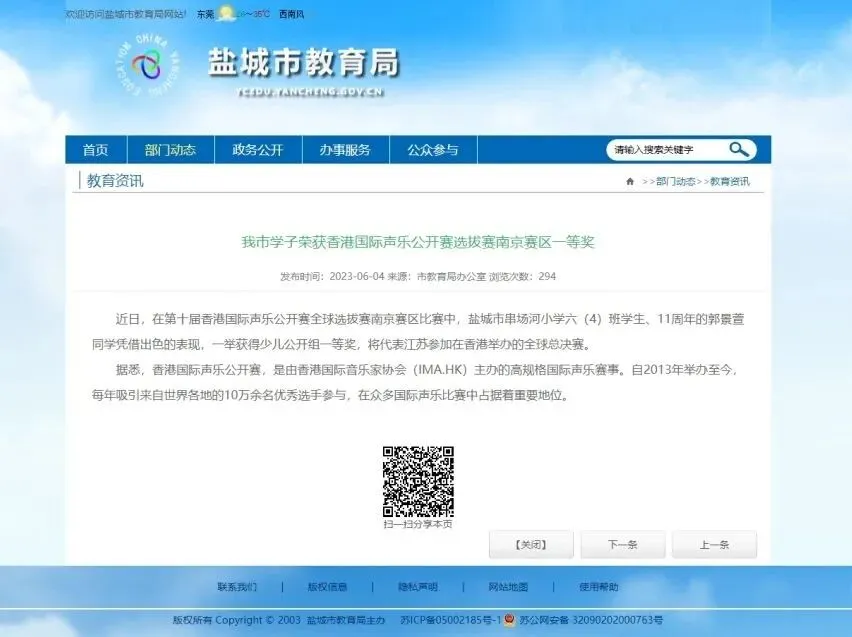Screen dimensions: 852x637
Task: Click the 扫一扫分享本页 caption
Action: 418,524
